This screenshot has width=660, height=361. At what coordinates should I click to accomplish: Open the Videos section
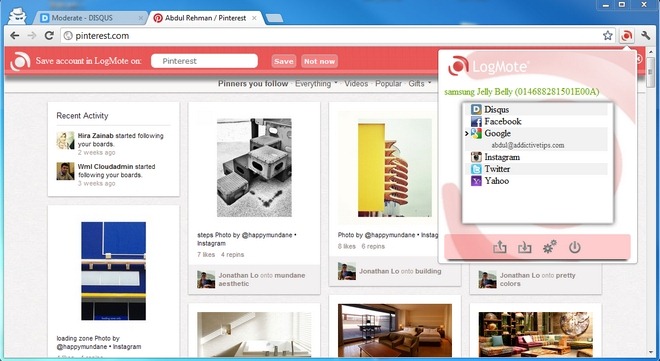356,84
